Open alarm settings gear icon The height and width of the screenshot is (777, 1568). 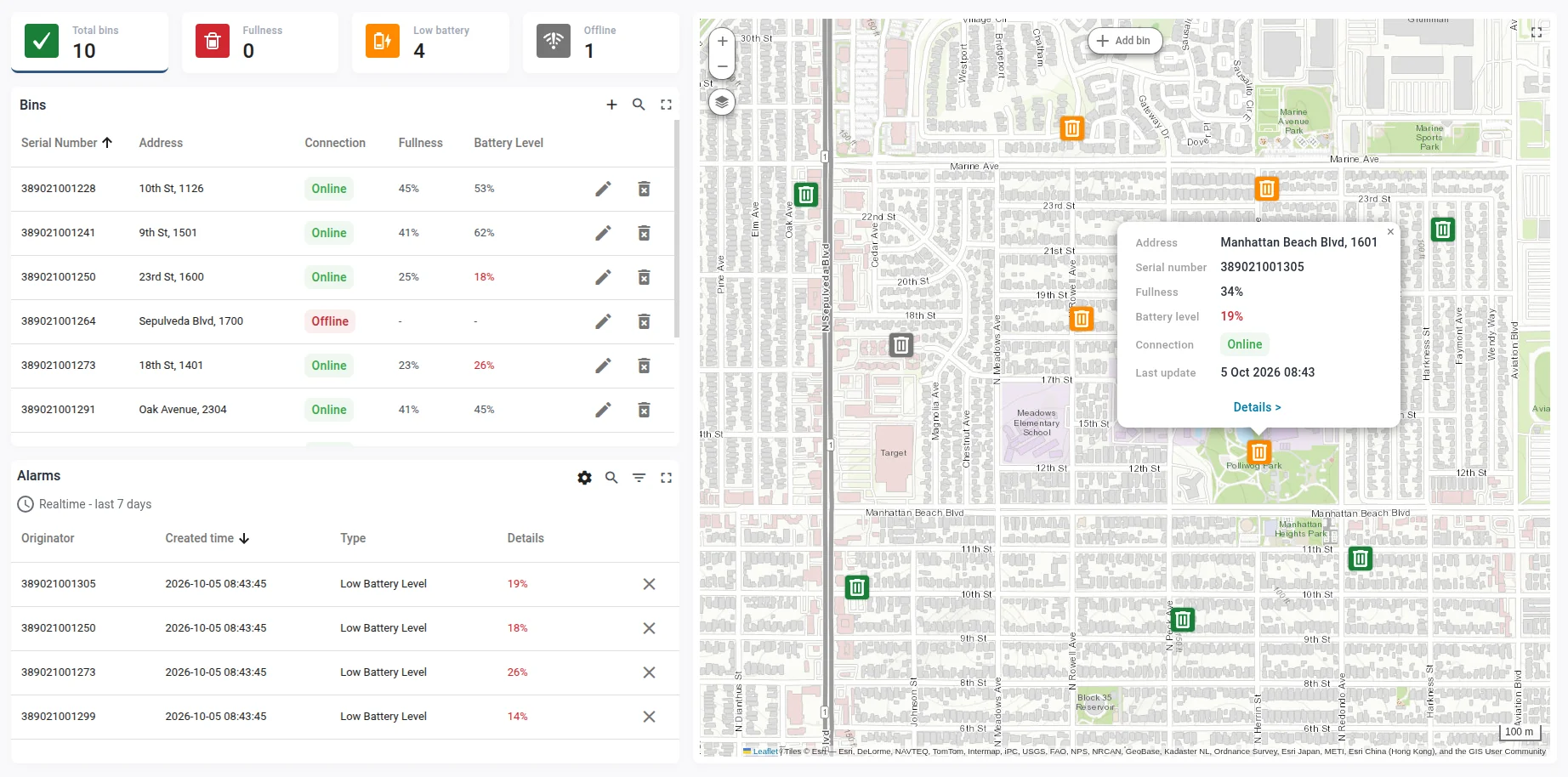[x=584, y=478]
